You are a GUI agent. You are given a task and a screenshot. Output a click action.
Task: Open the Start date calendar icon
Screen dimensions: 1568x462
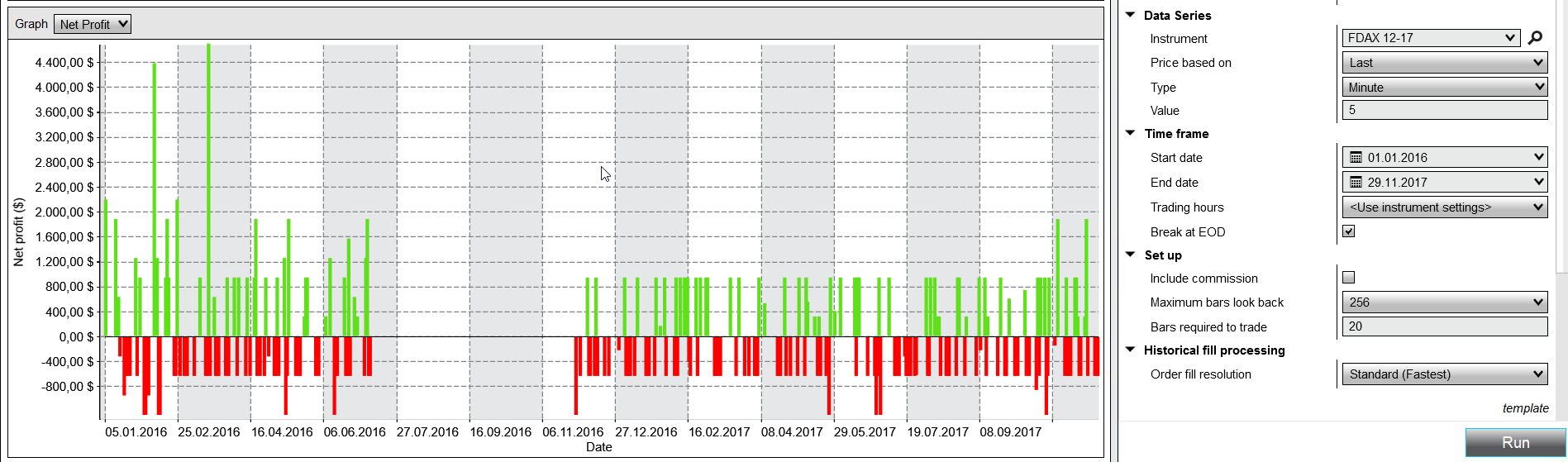click(x=1356, y=157)
